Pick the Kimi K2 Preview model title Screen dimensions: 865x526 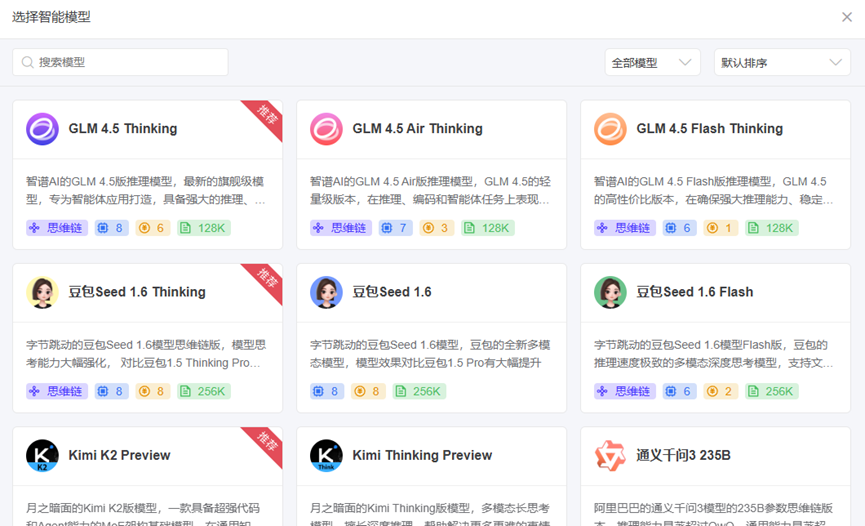(x=119, y=455)
